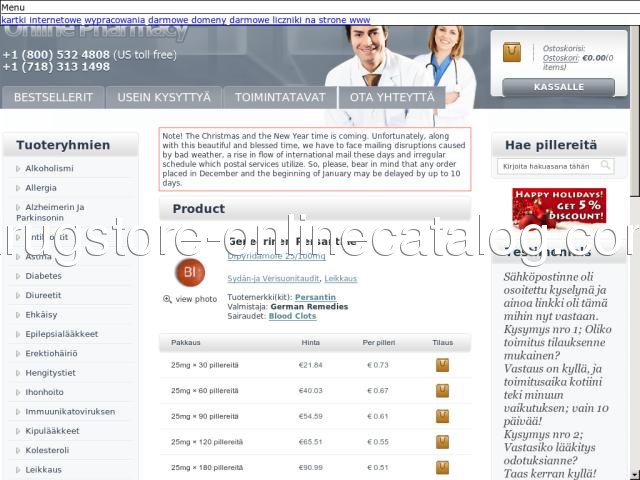Expand Diabetes category arrow

(x=18, y=276)
